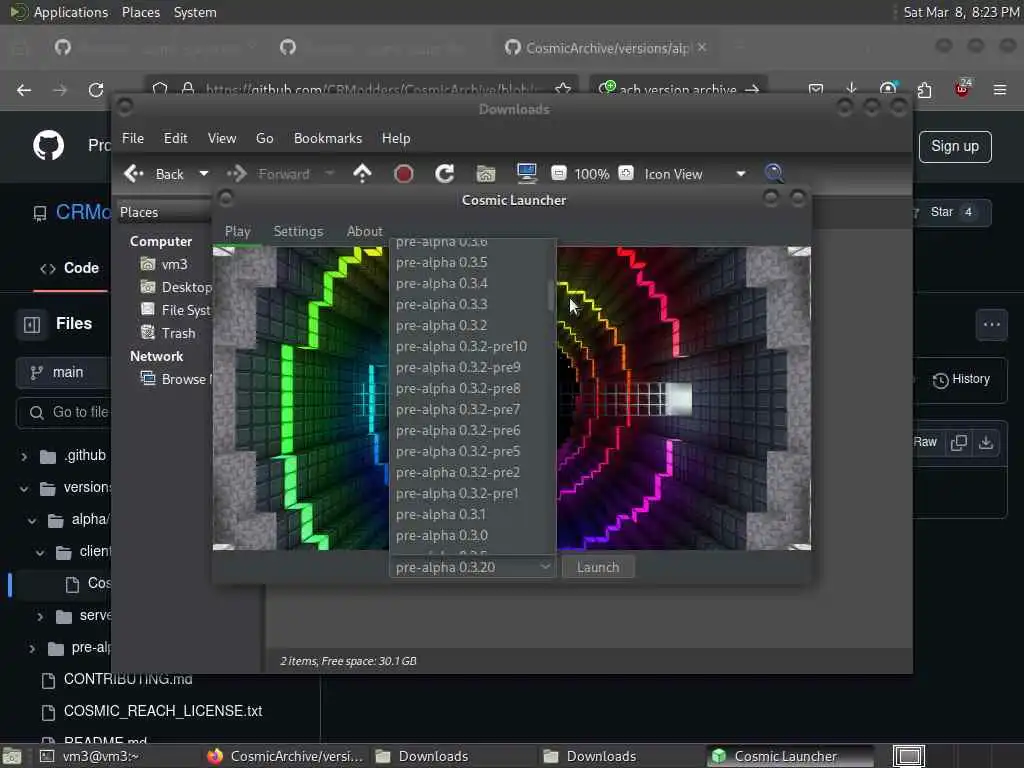Expand the Back history dropdown arrow

(204, 174)
